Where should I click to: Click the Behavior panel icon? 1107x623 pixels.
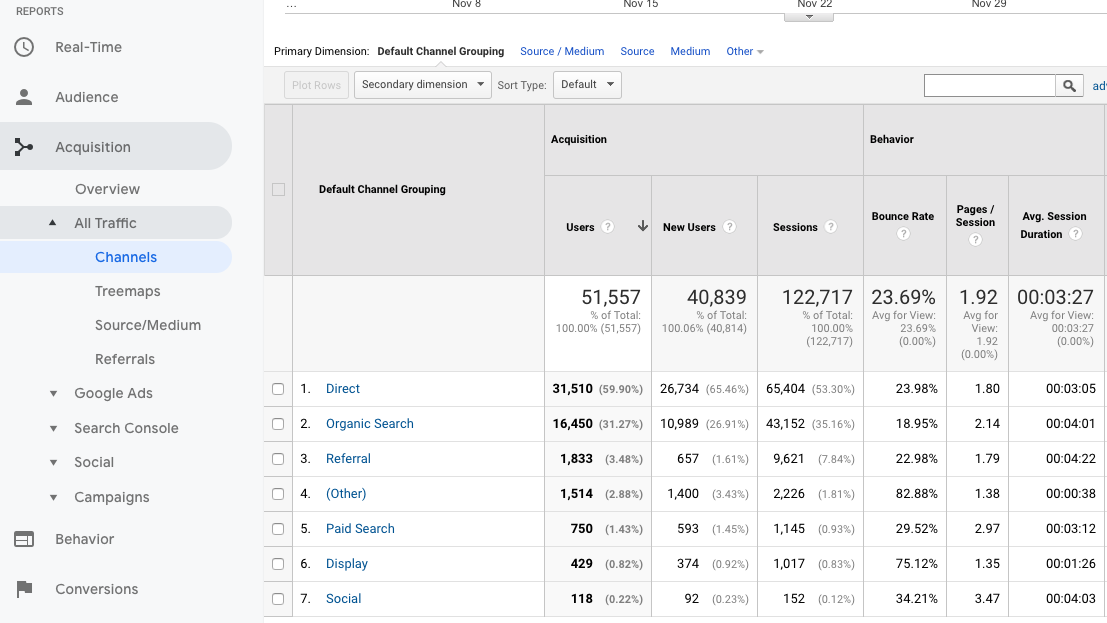tap(24, 539)
